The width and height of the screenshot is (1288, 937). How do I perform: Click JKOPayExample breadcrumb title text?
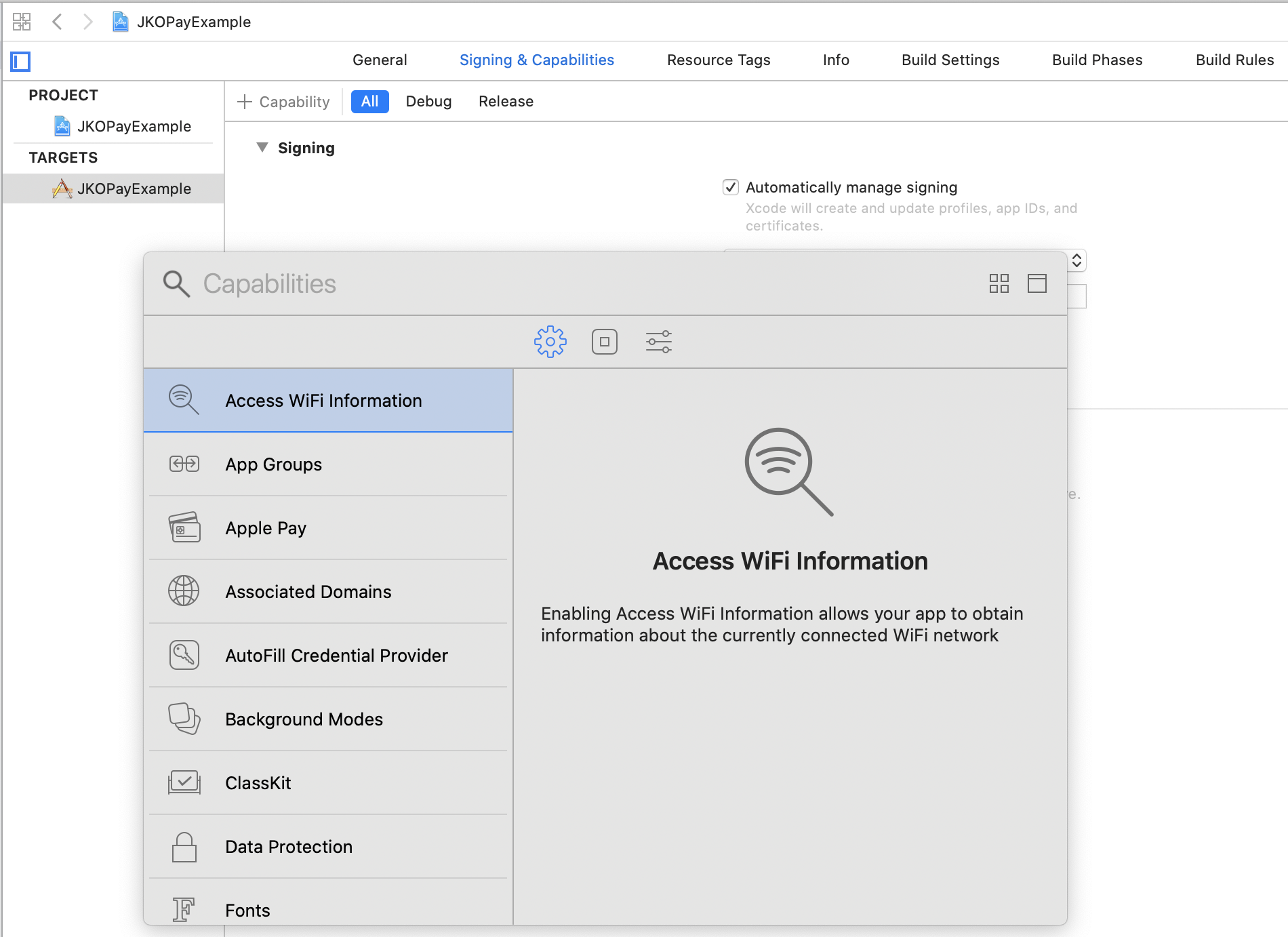[x=194, y=22]
